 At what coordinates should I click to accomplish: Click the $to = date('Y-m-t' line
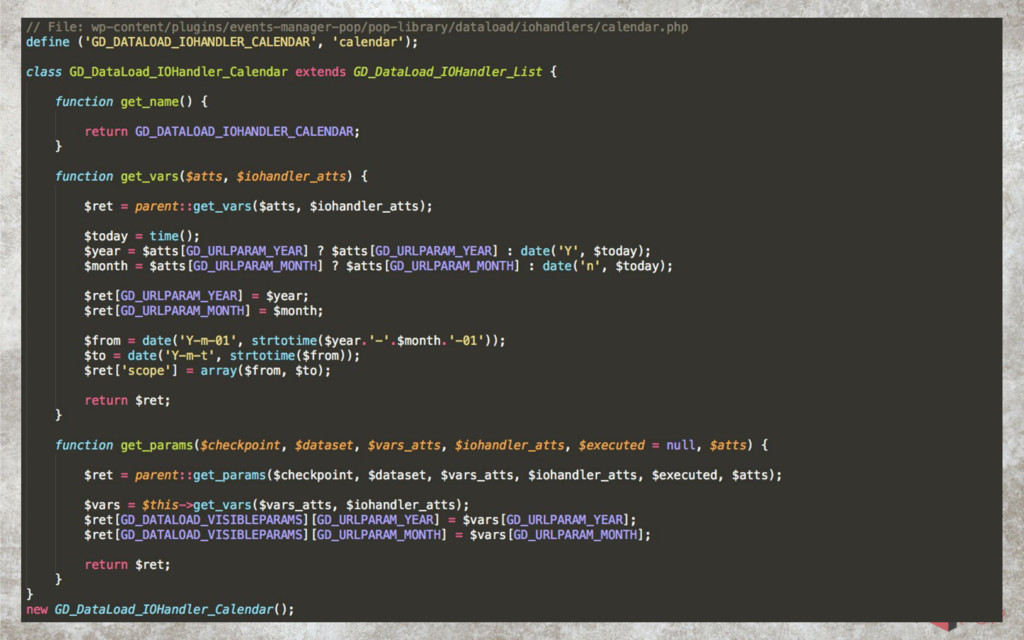click(222, 355)
